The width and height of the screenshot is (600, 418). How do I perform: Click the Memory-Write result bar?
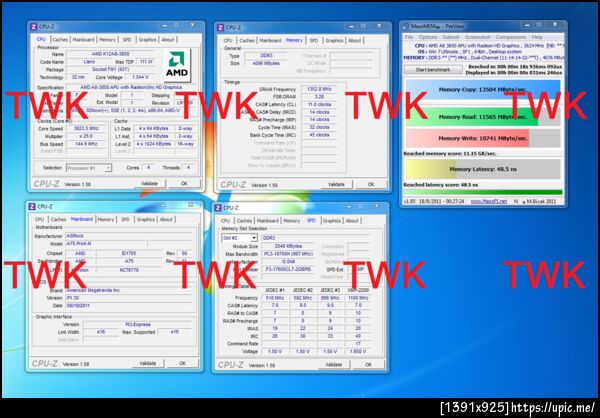[x=483, y=138]
